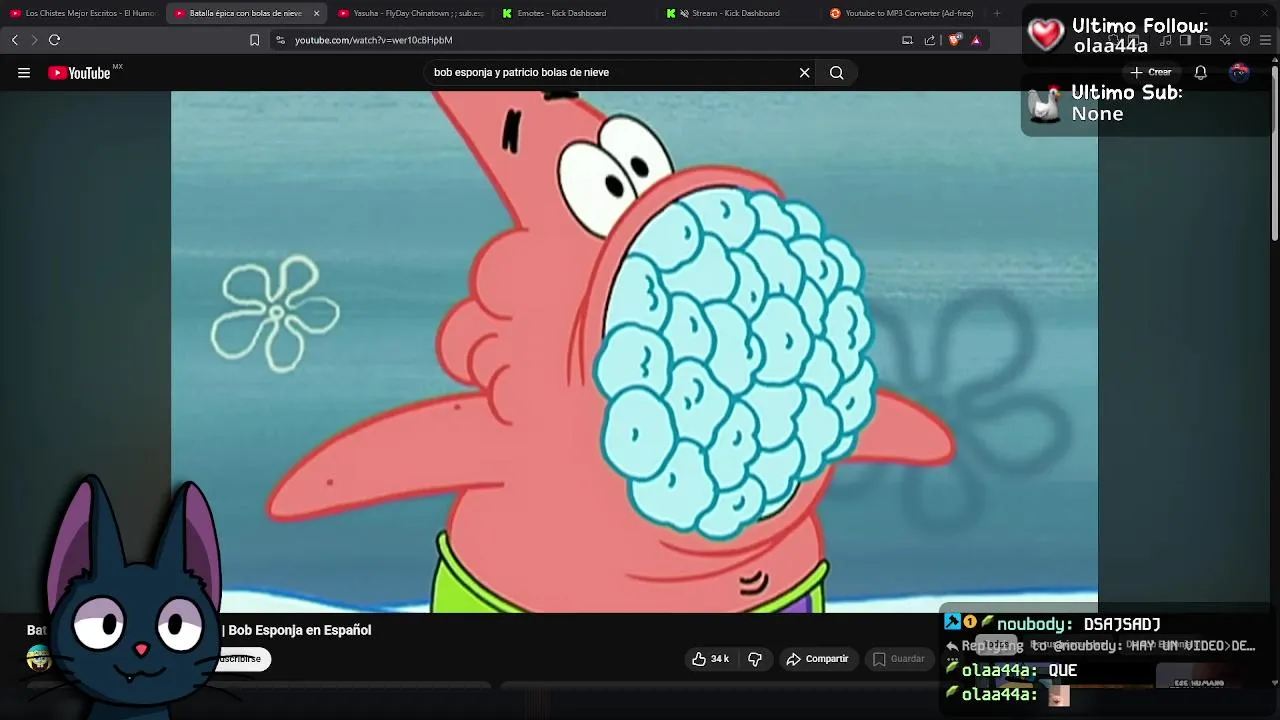
Task: Click the Crear button
Action: (x=1151, y=72)
